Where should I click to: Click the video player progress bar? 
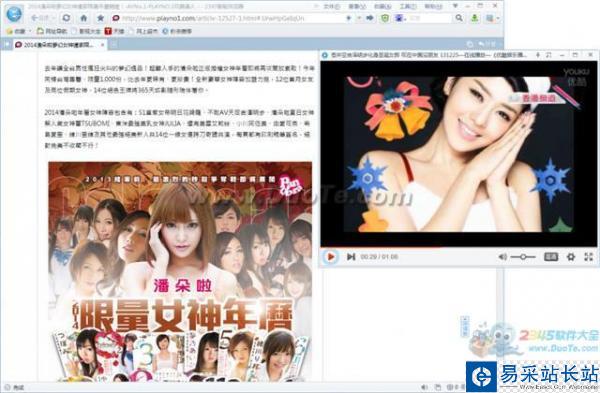pyautogui.click(x=458, y=248)
